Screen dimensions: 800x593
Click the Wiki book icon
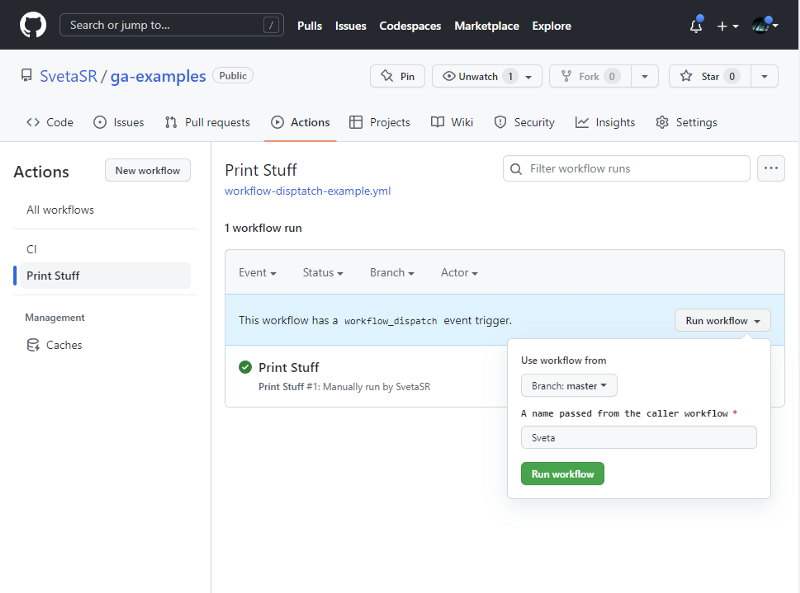click(437, 122)
